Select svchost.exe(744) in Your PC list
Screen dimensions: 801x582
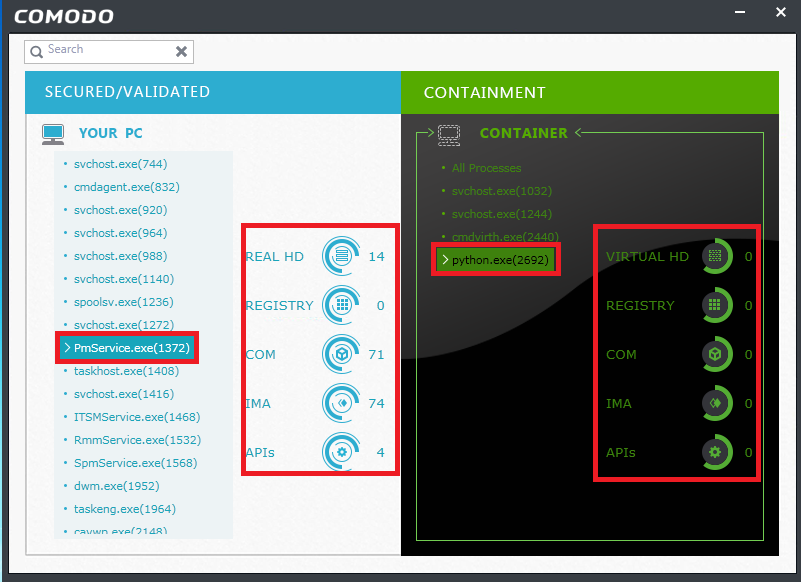click(121, 164)
